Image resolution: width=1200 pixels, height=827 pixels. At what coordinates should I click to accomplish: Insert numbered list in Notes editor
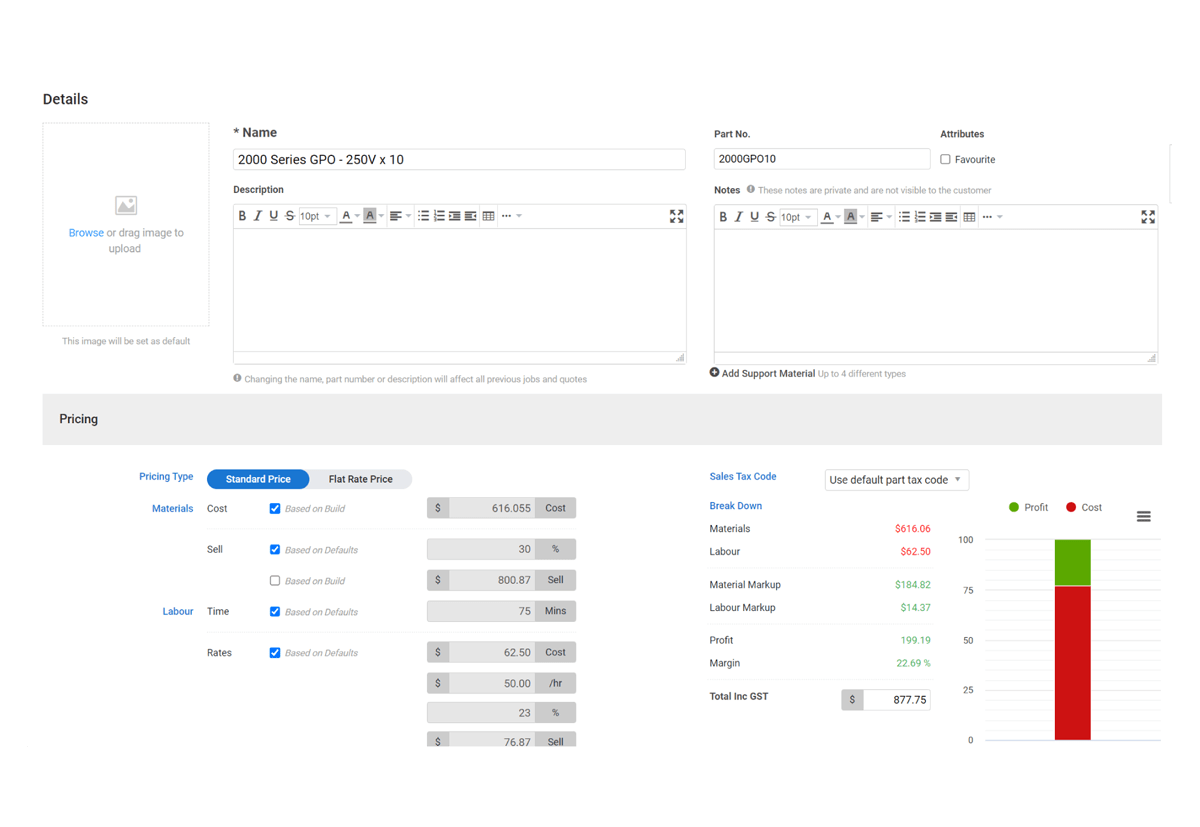(920, 217)
